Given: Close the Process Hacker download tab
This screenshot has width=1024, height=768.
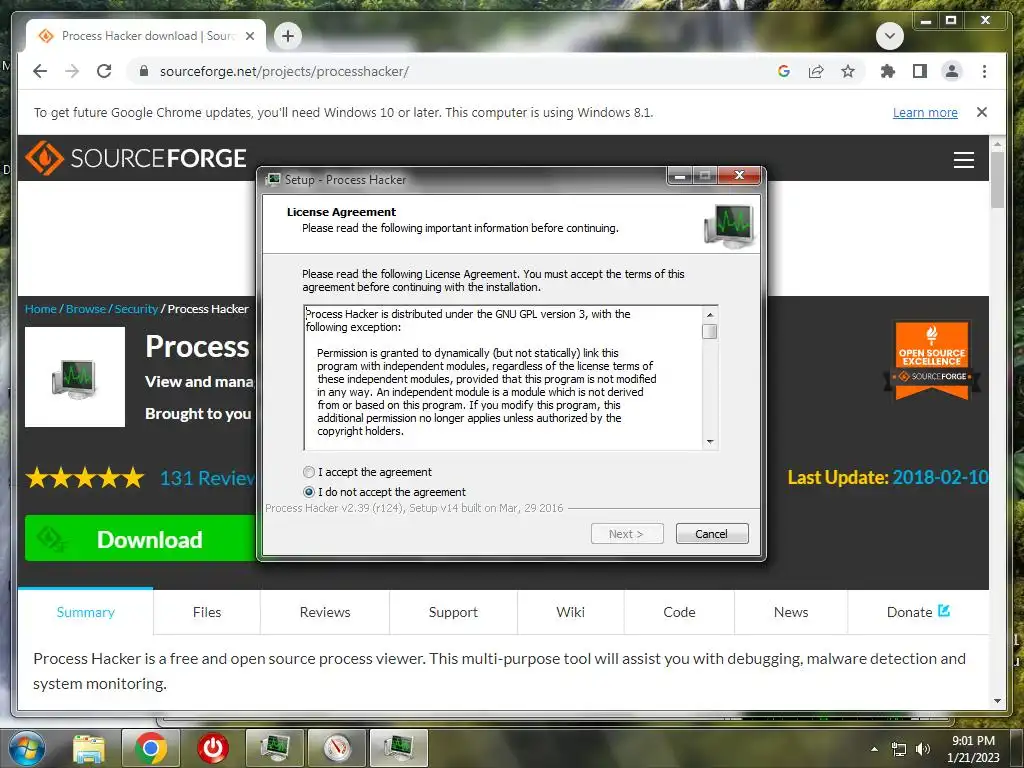Looking at the screenshot, I should click(x=249, y=36).
